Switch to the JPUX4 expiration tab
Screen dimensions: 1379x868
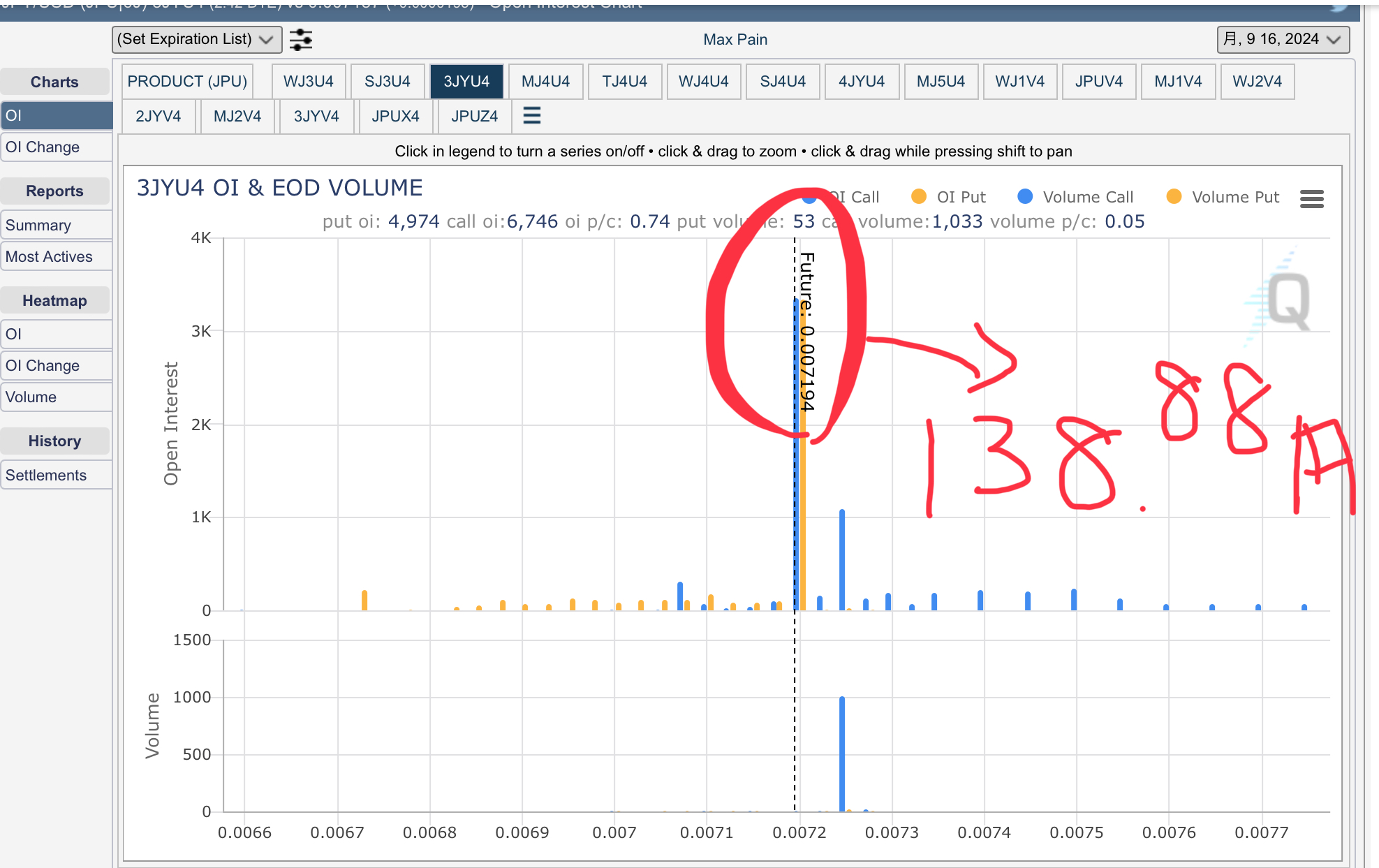click(395, 117)
